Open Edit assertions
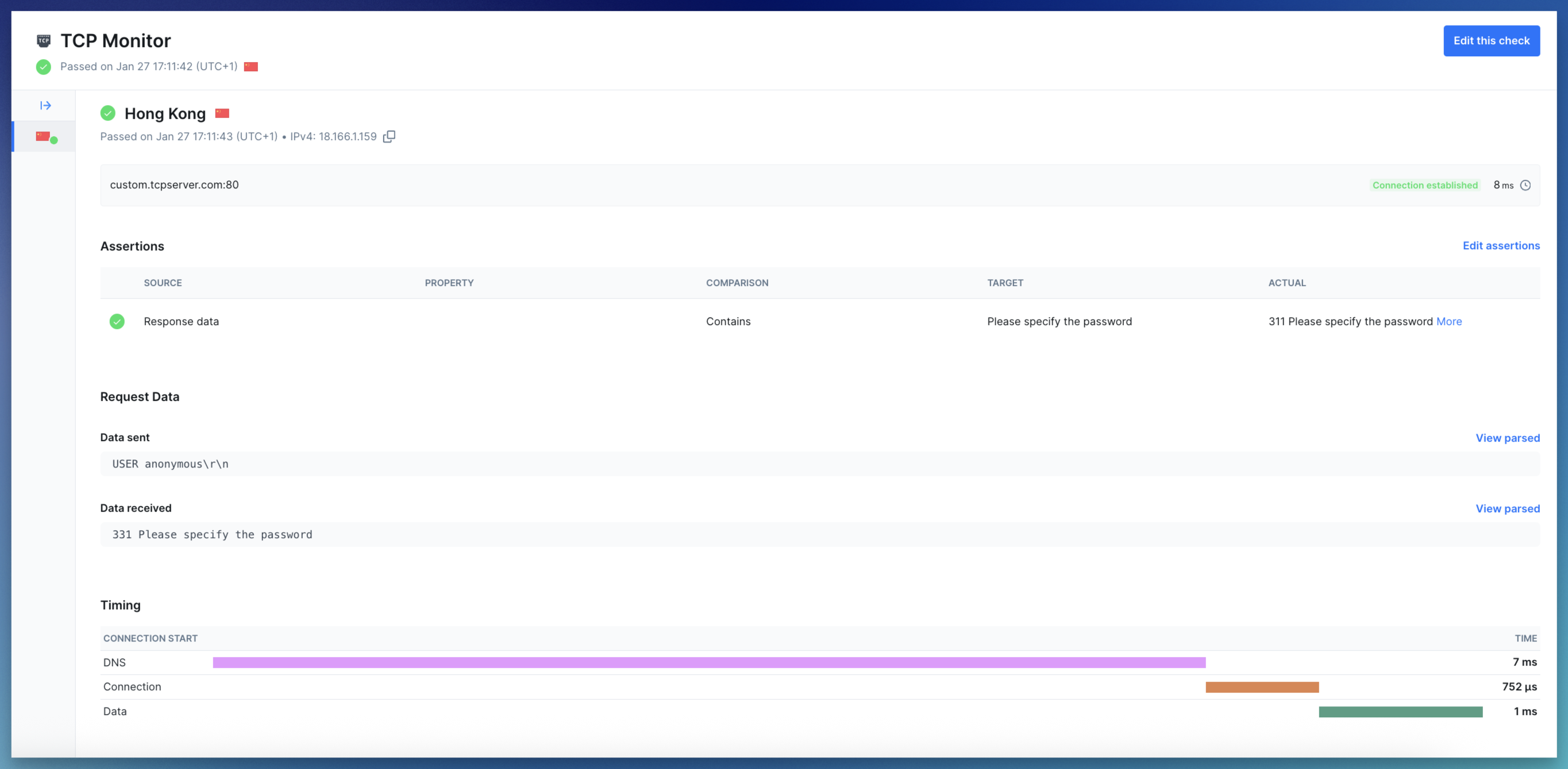Screen dimensions: 1568x769 (1501, 246)
